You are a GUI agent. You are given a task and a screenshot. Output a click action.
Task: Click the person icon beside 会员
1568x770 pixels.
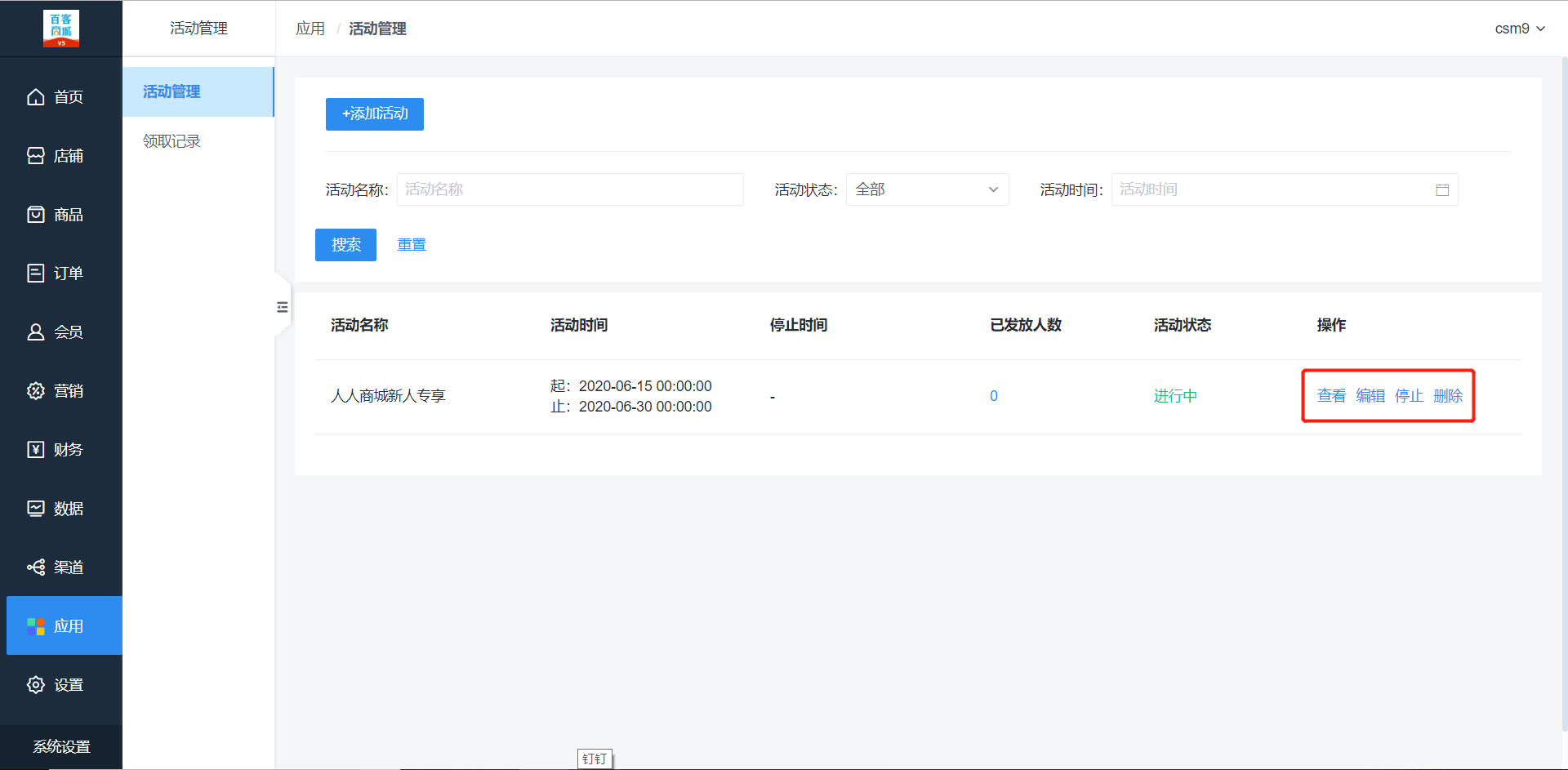pyautogui.click(x=36, y=332)
